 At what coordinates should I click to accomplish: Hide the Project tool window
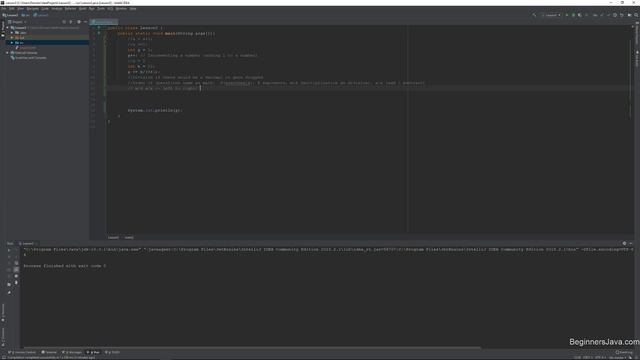[x=85, y=22]
